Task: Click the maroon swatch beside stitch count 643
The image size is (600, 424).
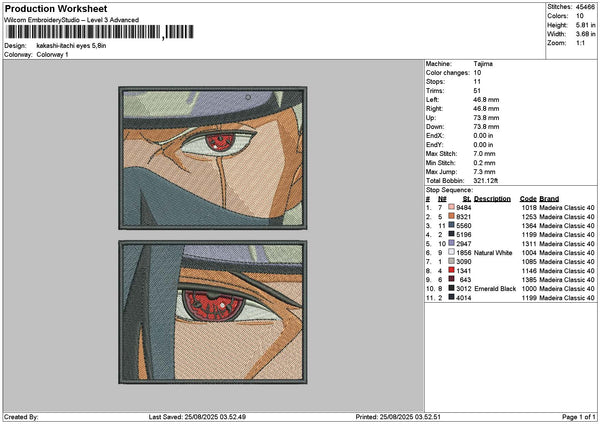Action: coord(452,279)
